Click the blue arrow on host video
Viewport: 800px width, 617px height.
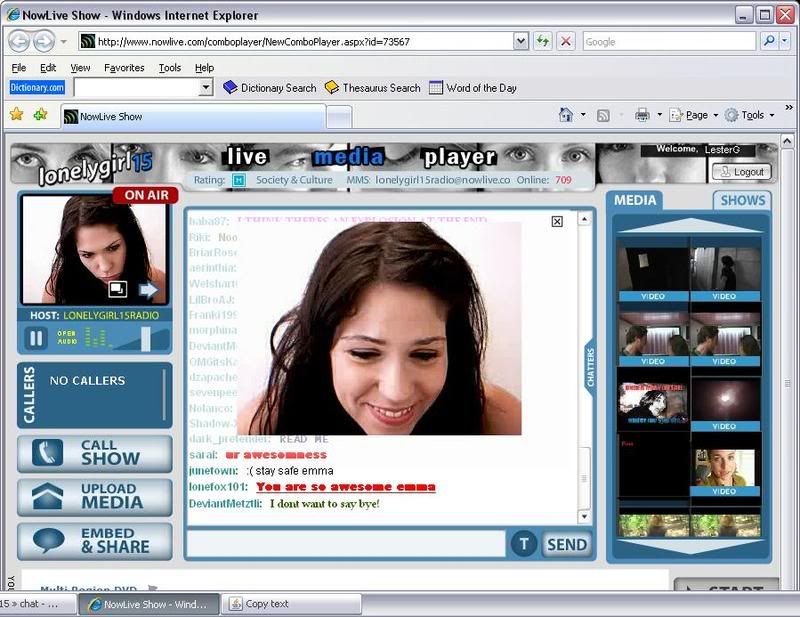(x=148, y=290)
